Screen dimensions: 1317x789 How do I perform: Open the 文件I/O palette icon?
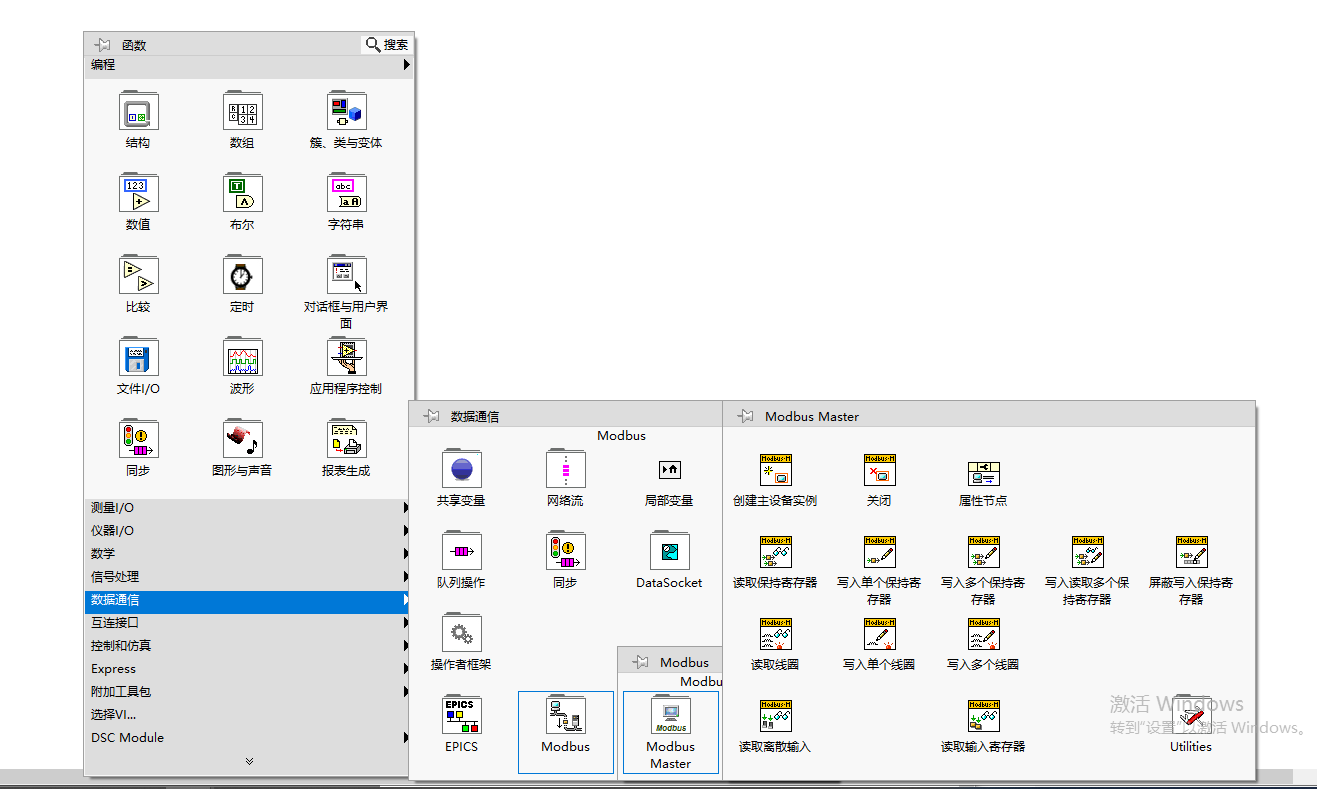[x=138, y=357]
